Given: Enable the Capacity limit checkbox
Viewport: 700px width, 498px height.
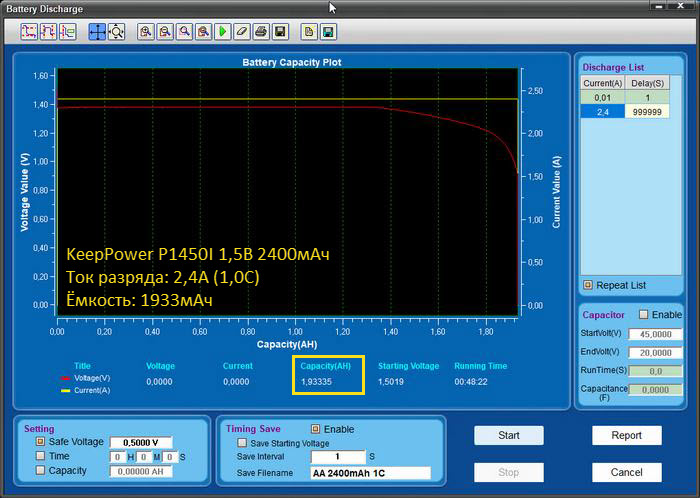Looking at the screenshot, I should click(41, 470).
